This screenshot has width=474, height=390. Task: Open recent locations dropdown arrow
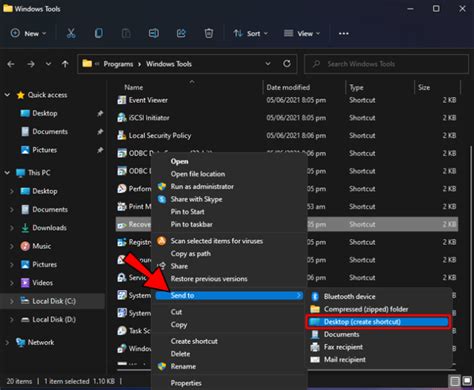(x=48, y=64)
